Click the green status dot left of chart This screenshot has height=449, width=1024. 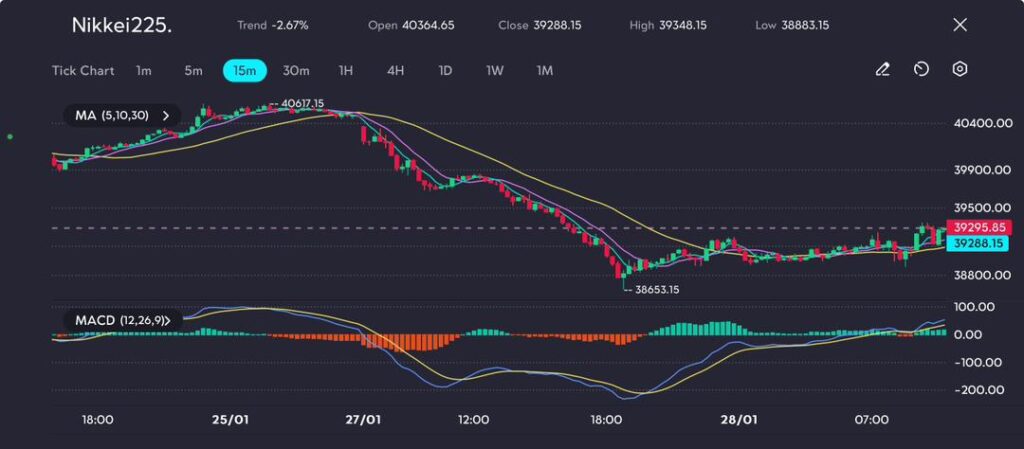[10, 136]
